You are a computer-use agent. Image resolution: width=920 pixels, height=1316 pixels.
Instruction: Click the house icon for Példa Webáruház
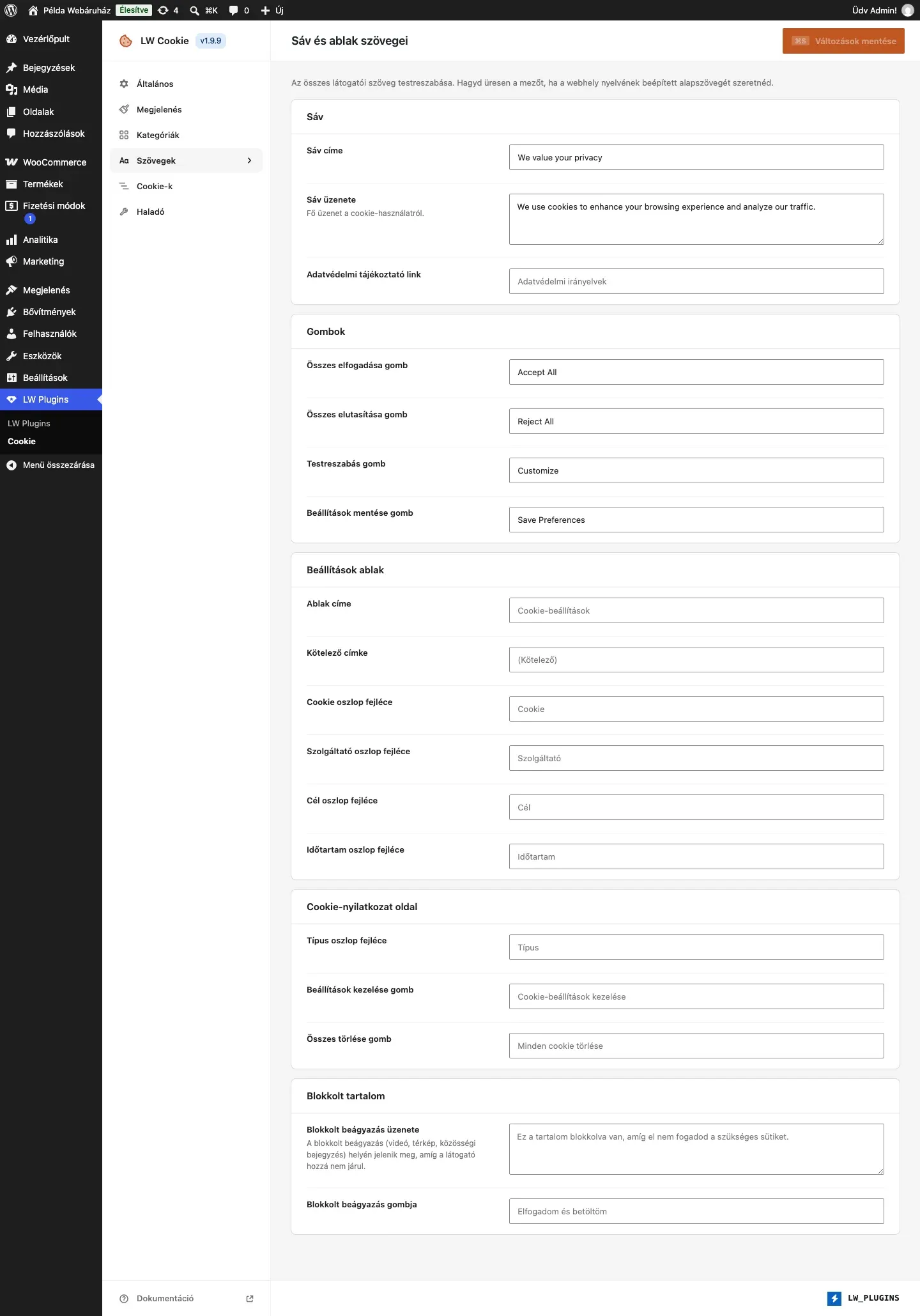pos(33,10)
